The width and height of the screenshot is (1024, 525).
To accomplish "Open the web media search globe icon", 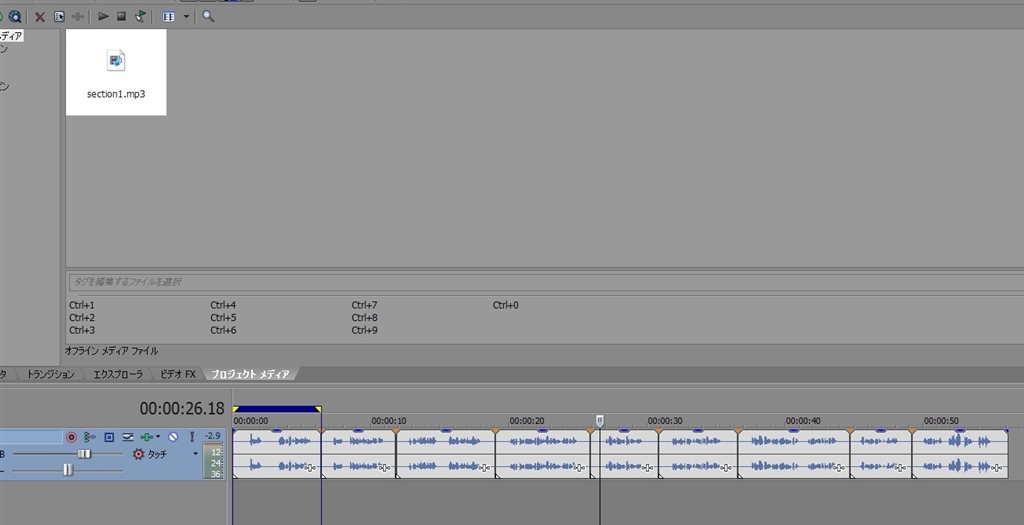I will point(14,16).
